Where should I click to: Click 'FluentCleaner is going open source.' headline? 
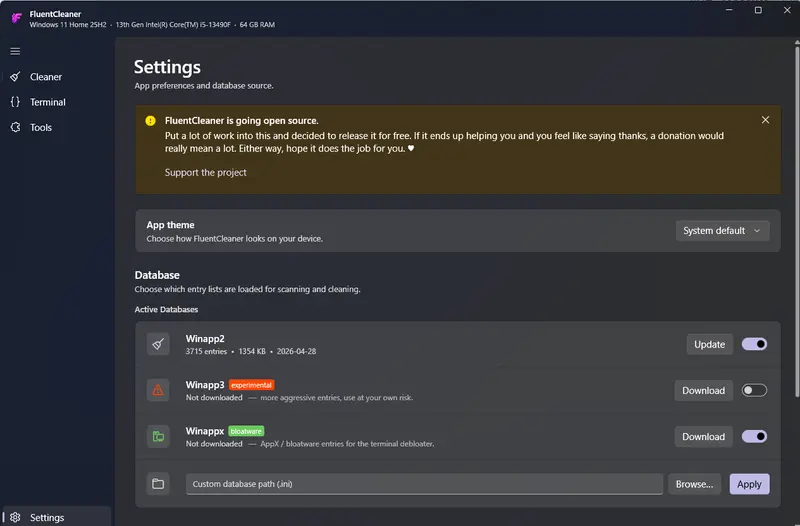coord(241,121)
